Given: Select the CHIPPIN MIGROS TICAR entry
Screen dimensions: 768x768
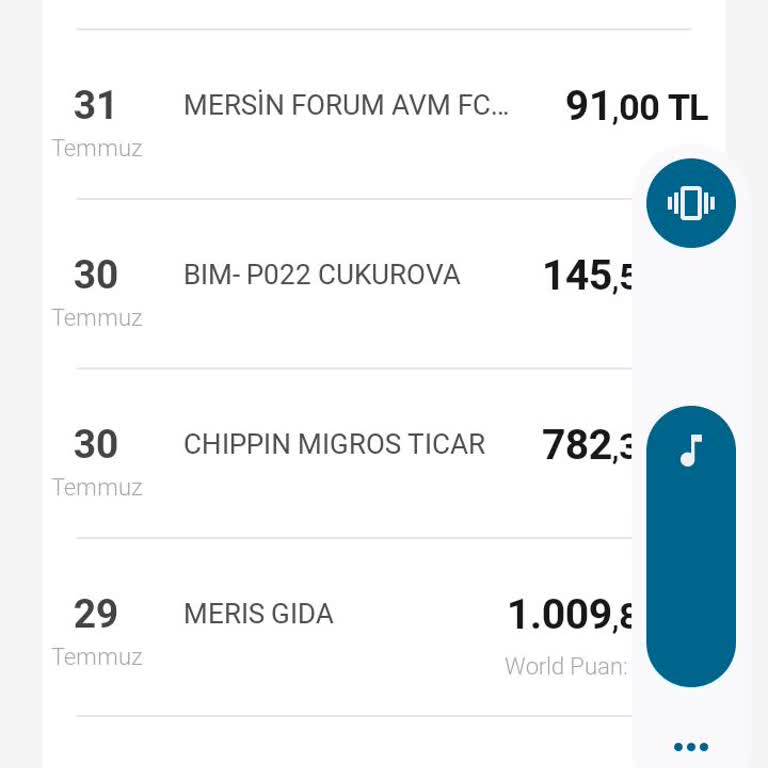Looking at the screenshot, I should click(334, 444).
